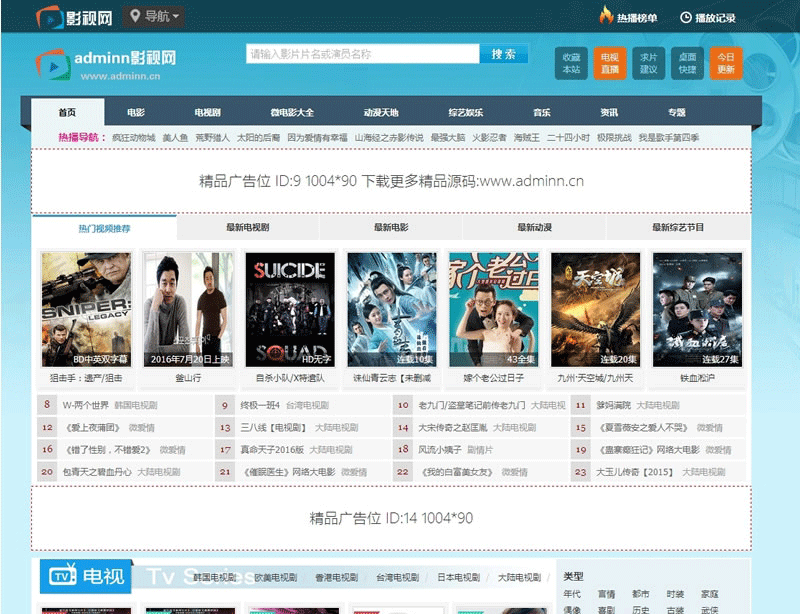The width and height of the screenshot is (800, 614).
Task: Filter by 言情 genre type
Action: (606, 594)
